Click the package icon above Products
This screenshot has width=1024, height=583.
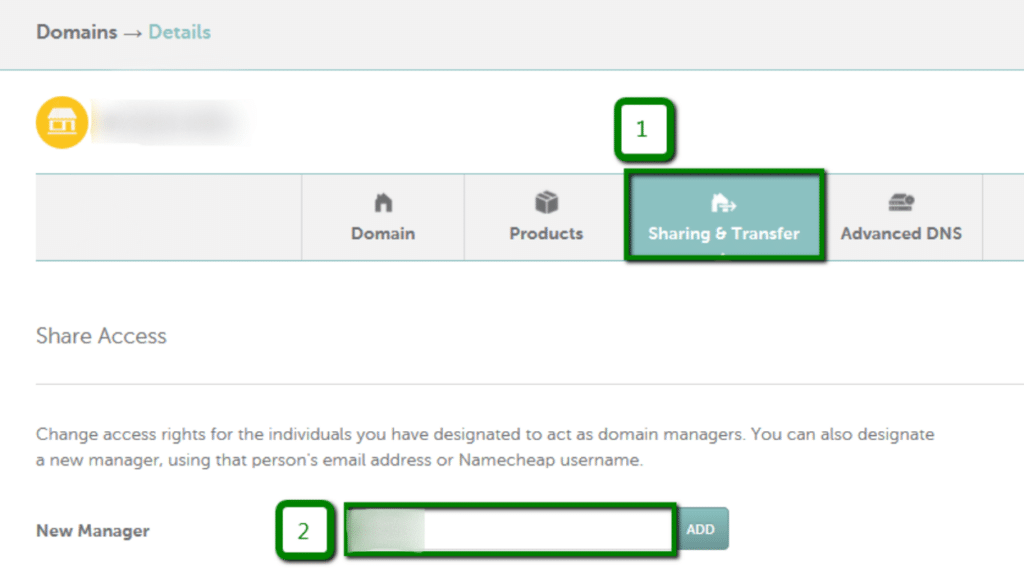(x=545, y=203)
